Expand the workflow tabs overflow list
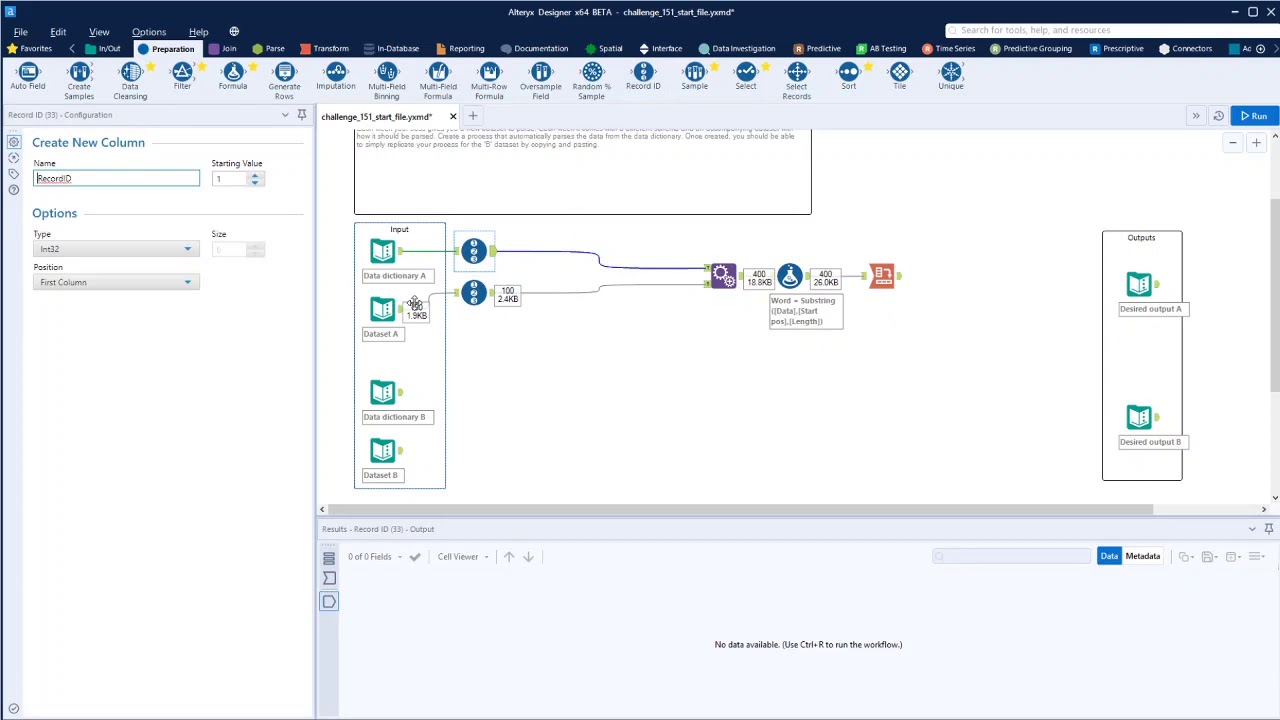1280x720 pixels. pyautogui.click(x=1196, y=116)
